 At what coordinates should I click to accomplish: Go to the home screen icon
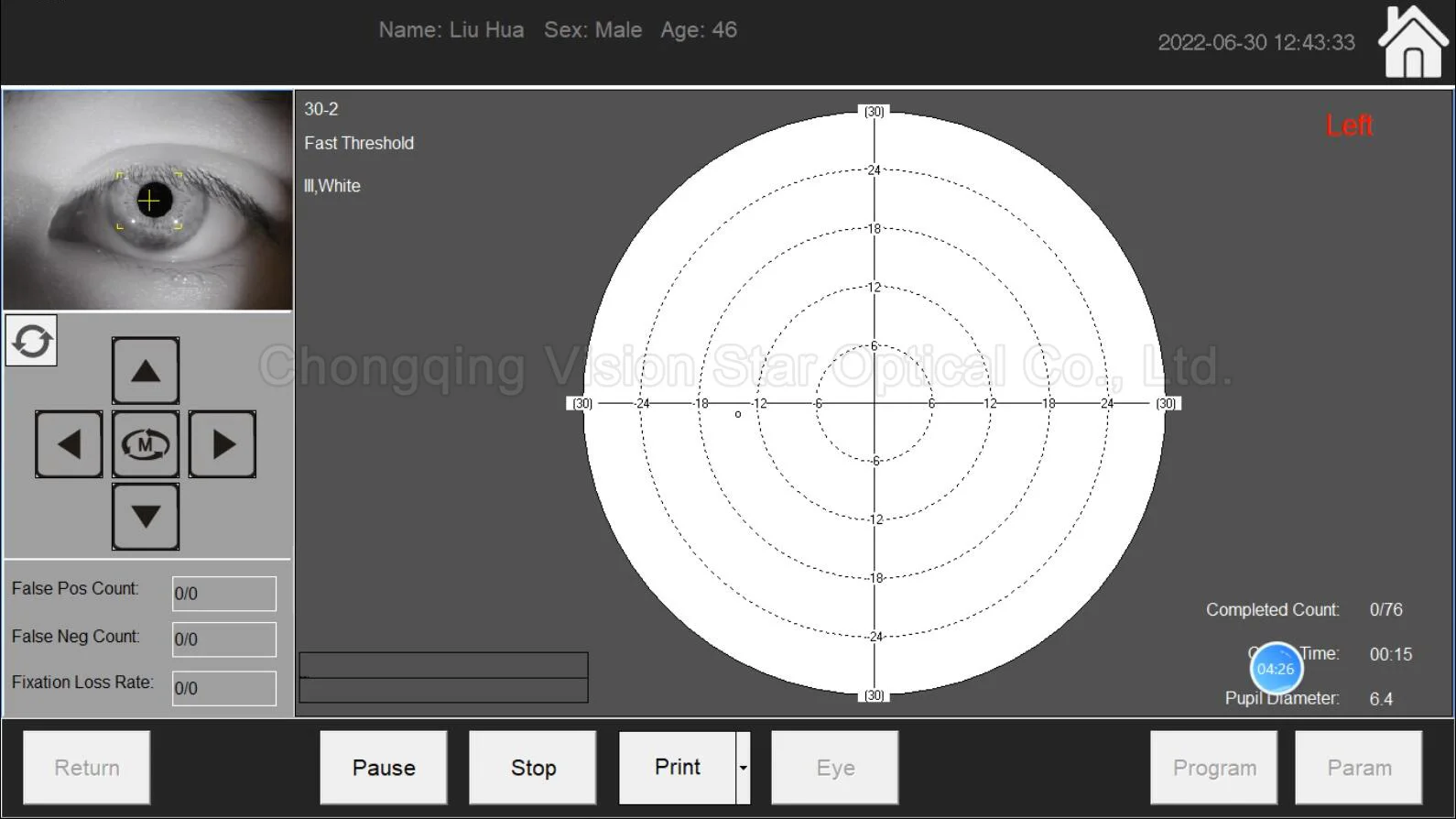point(1413,42)
